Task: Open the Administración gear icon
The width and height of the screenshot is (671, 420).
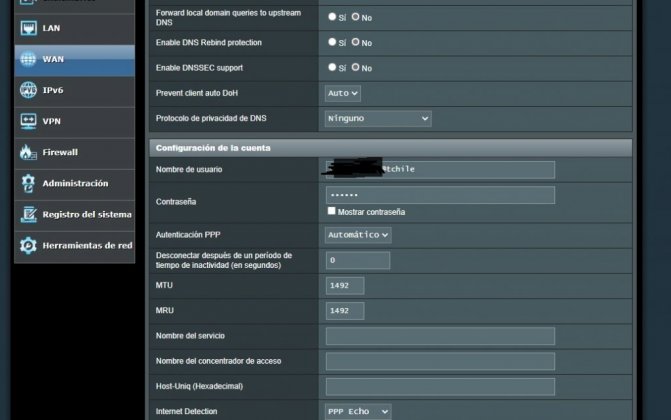Action: click(x=27, y=184)
